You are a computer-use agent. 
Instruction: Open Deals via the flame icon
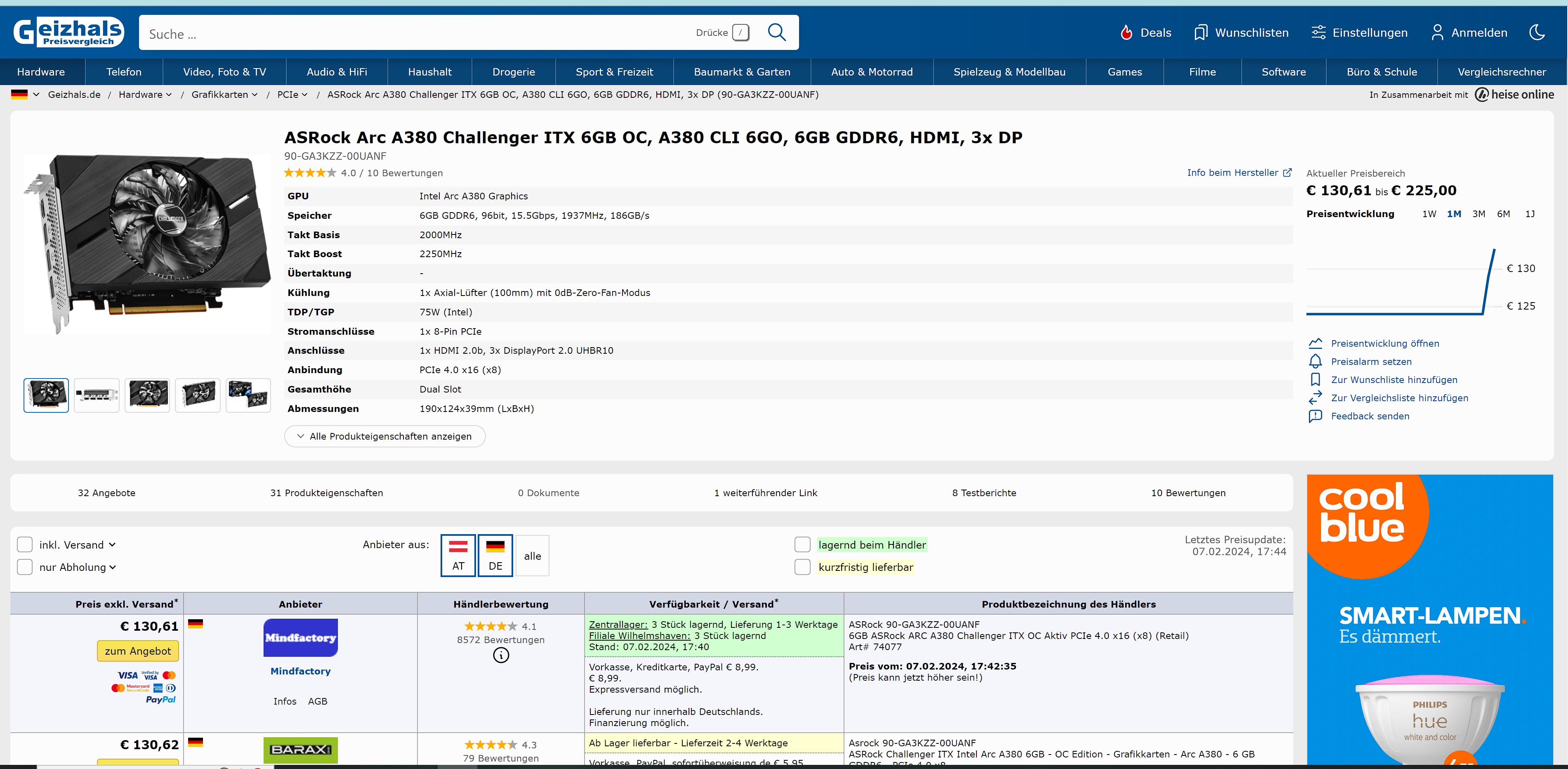pos(1126,32)
